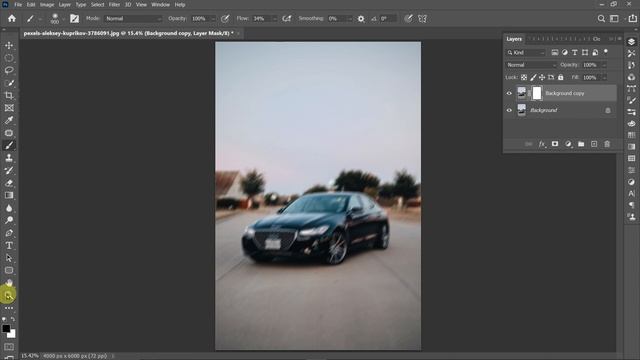Toggle pressure for opacity button
Screen dimensions: 640x360
225,19
